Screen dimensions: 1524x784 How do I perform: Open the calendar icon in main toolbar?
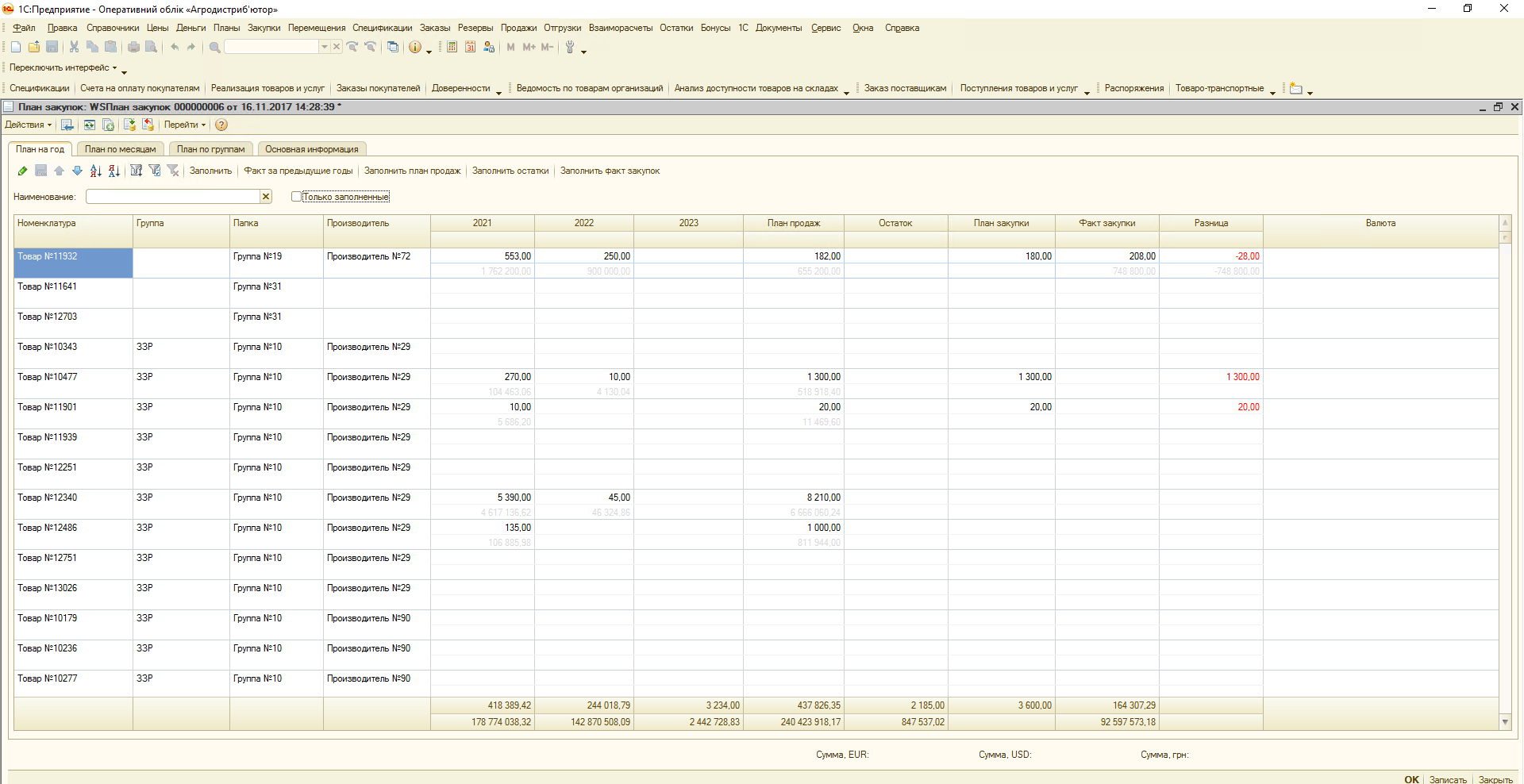(x=470, y=48)
